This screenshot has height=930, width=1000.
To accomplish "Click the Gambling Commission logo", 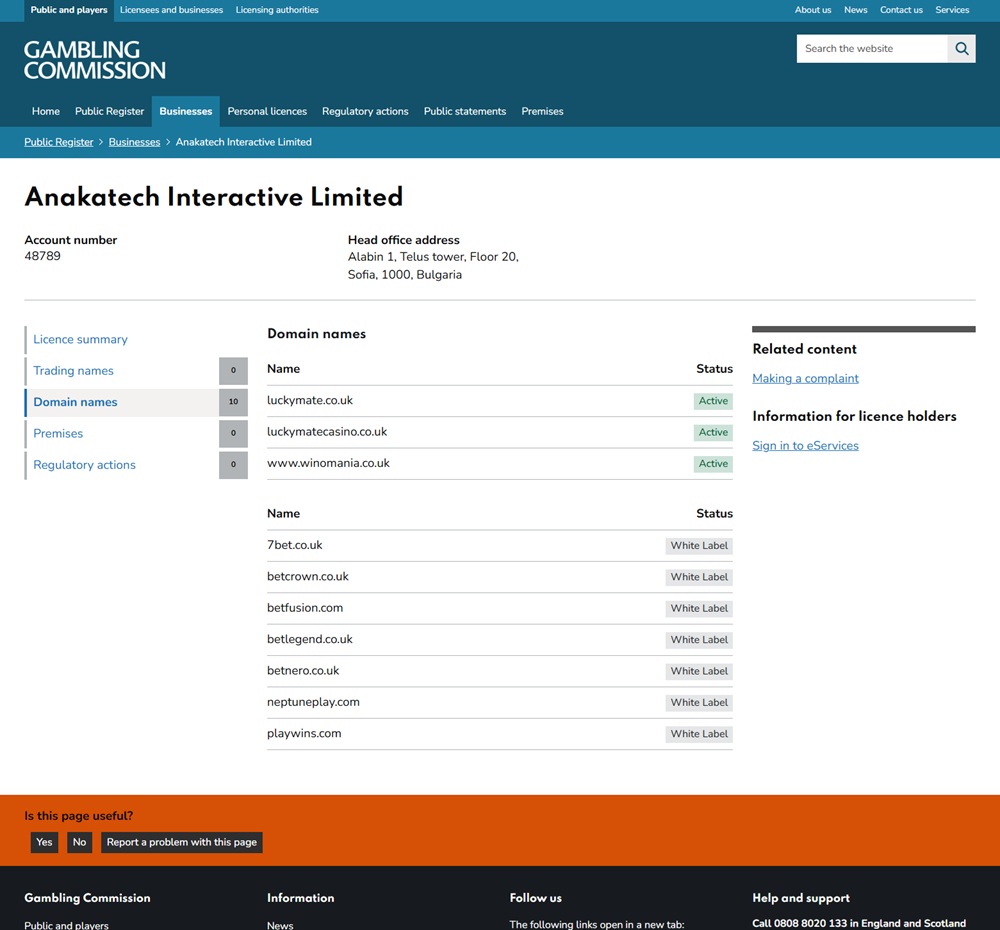I will coord(95,60).
